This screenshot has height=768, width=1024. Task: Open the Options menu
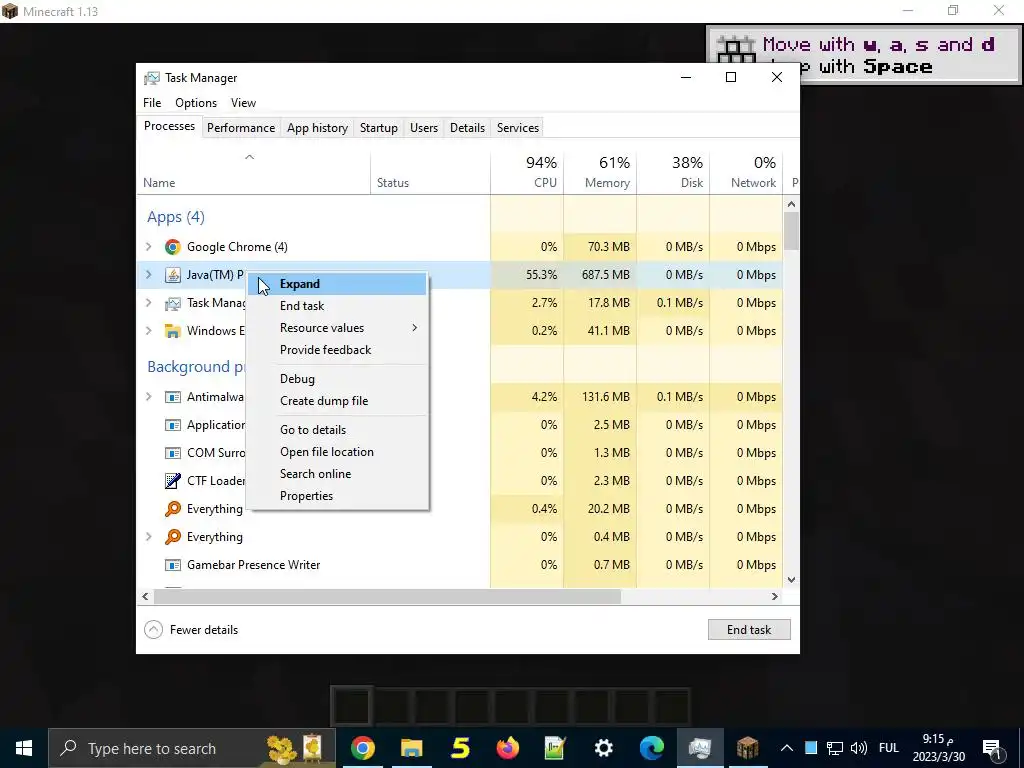[x=196, y=103]
